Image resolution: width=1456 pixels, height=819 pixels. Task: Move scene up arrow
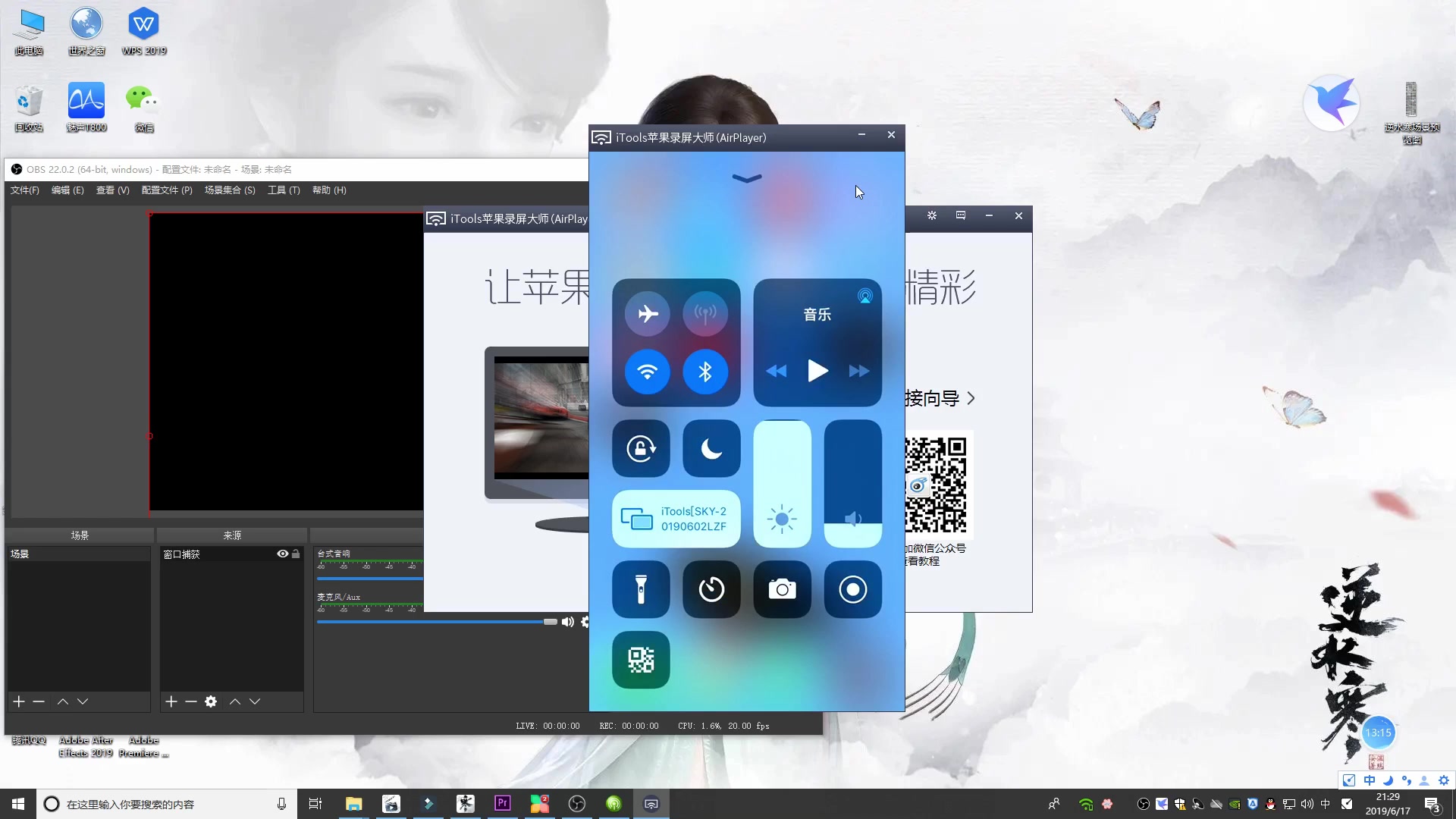click(63, 701)
